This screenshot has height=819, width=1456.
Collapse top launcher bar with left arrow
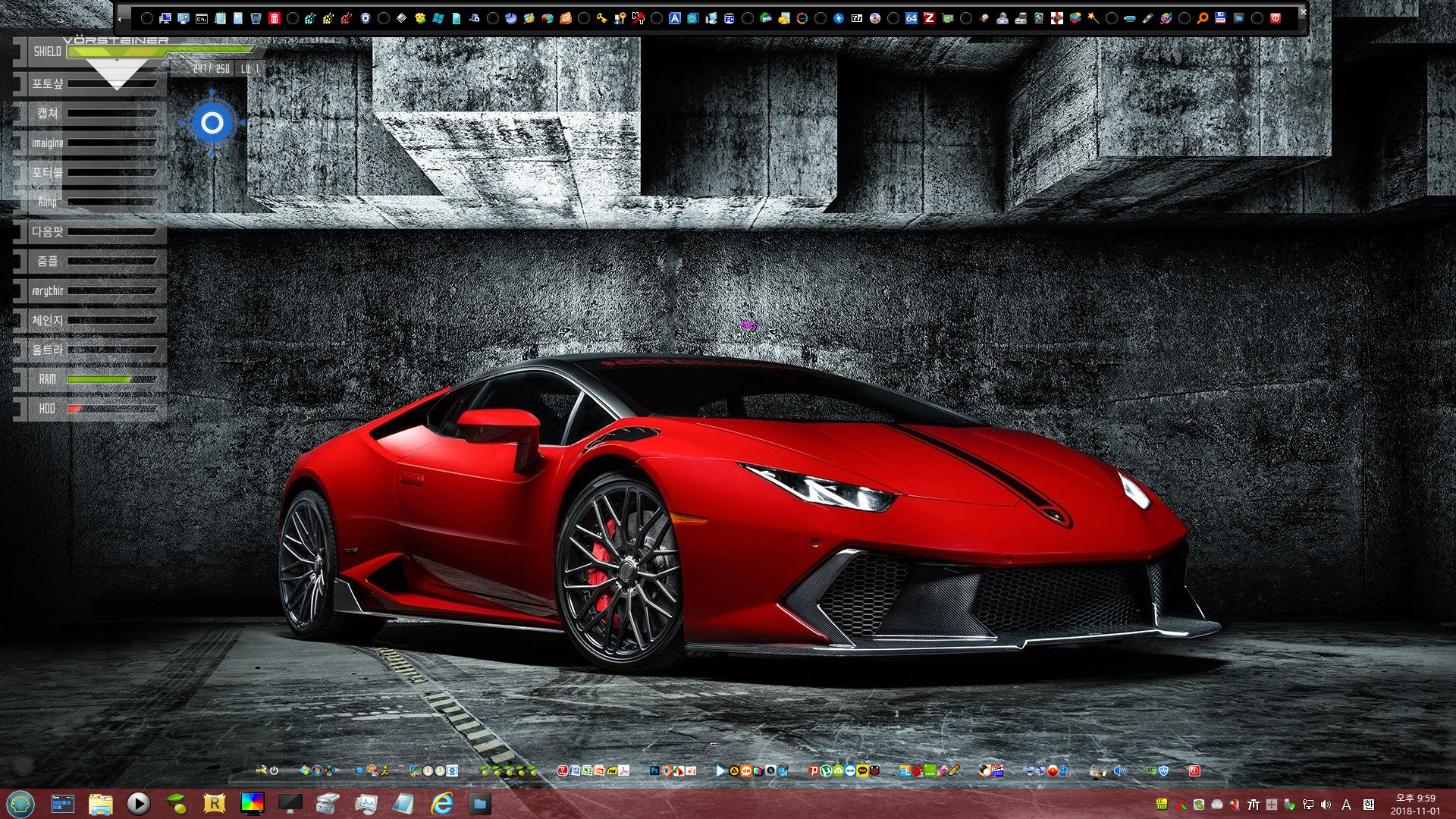point(120,19)
